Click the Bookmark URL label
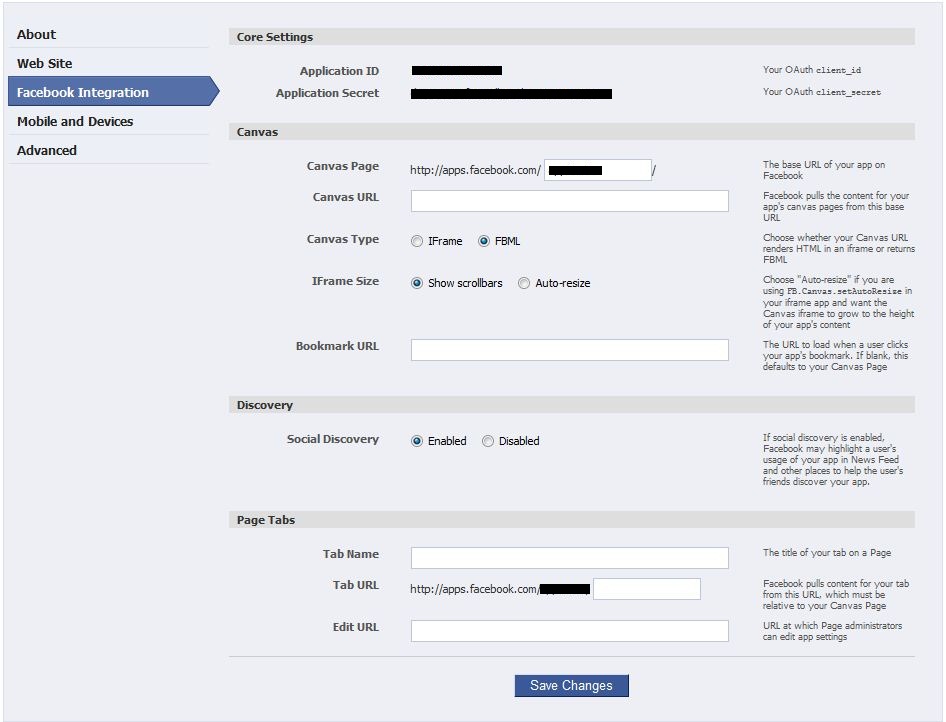946x722 pixels. (337, 346)
